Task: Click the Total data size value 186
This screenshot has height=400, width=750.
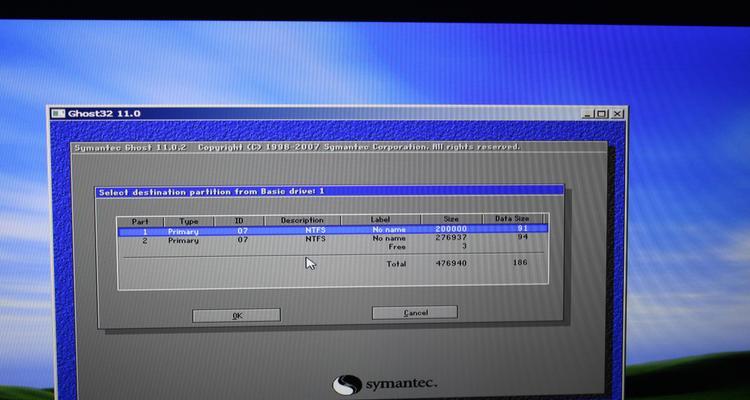Action: point(520,262)
